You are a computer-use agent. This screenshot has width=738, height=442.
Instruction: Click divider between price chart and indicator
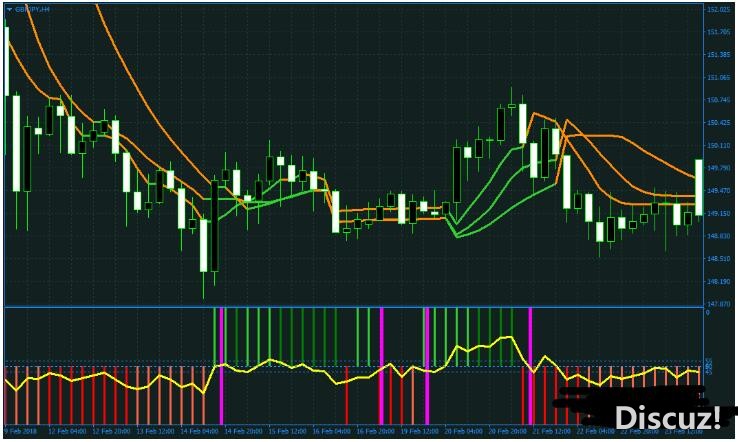coord(350,306)
